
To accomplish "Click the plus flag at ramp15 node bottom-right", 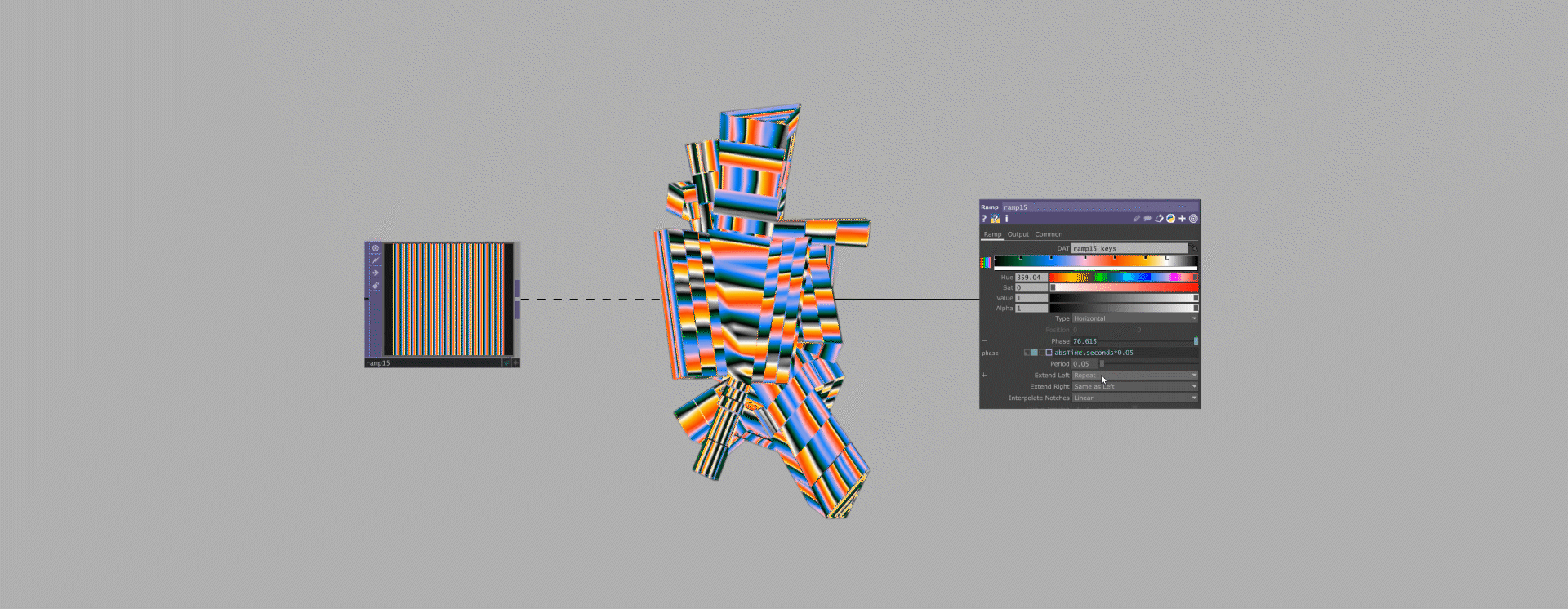I will [515, 362].
